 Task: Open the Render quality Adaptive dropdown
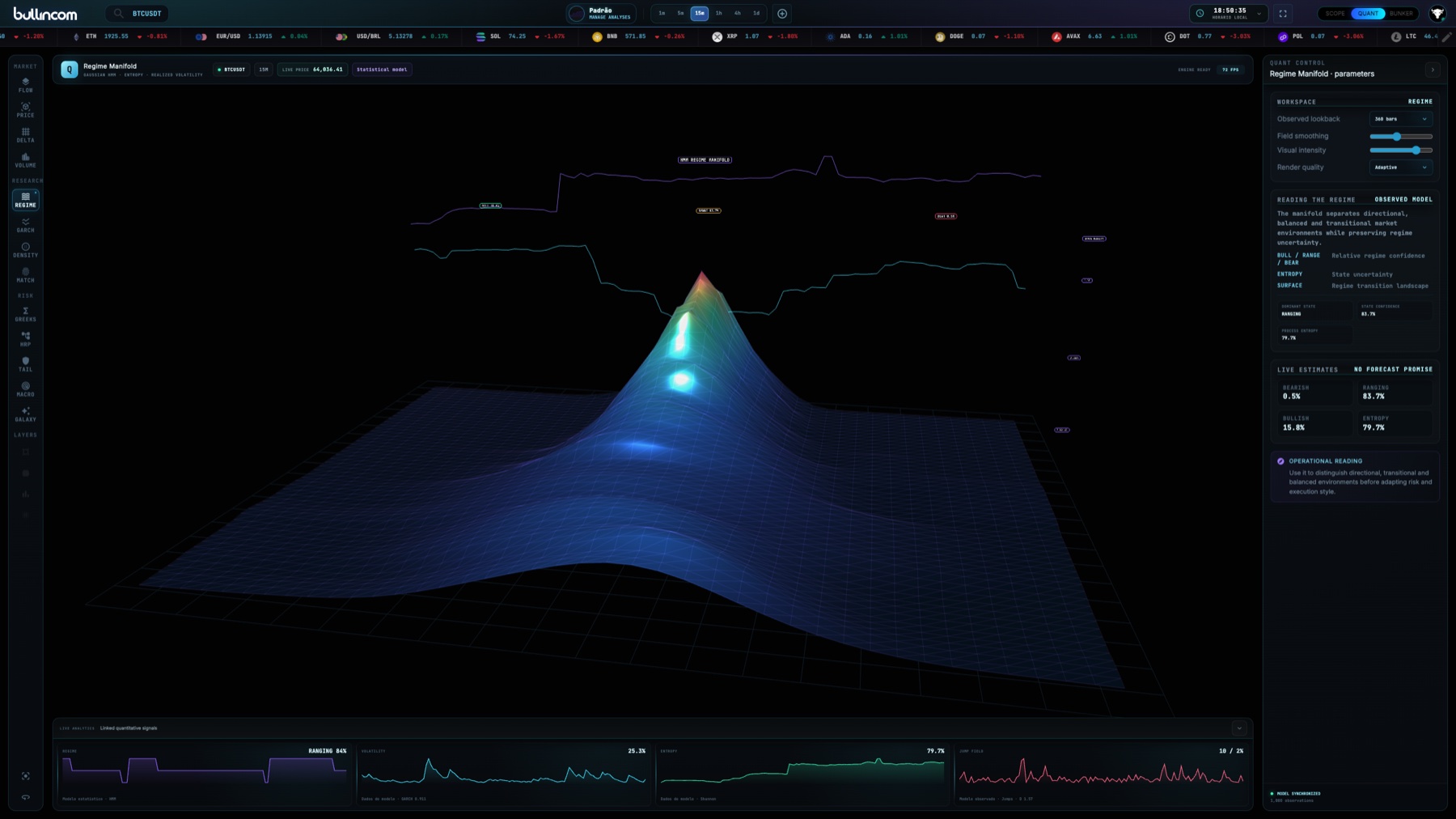click(x=1401, y=168)
